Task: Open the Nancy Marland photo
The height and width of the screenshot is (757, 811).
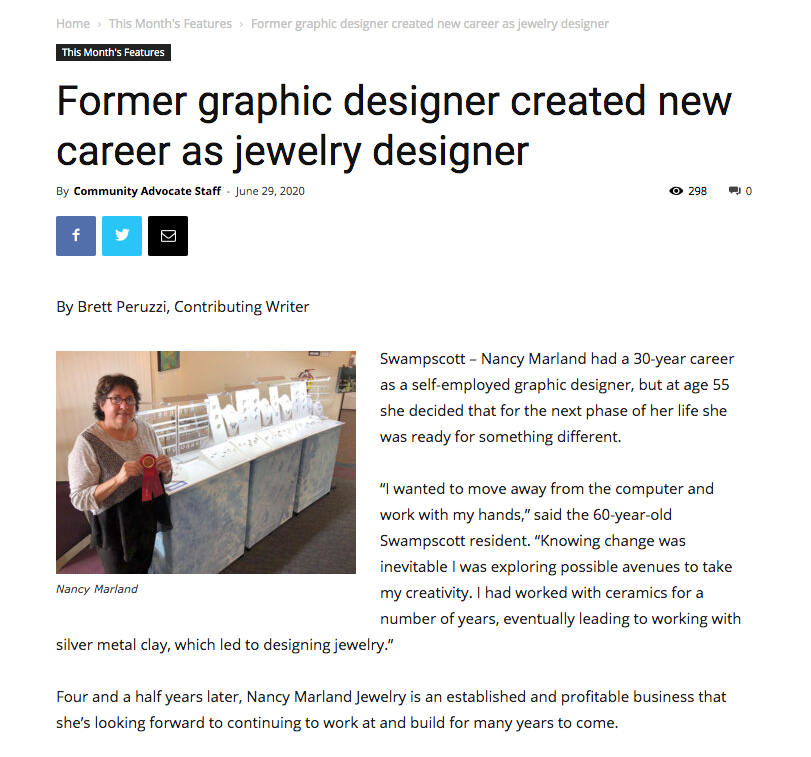Action: (x=206, y=462)
